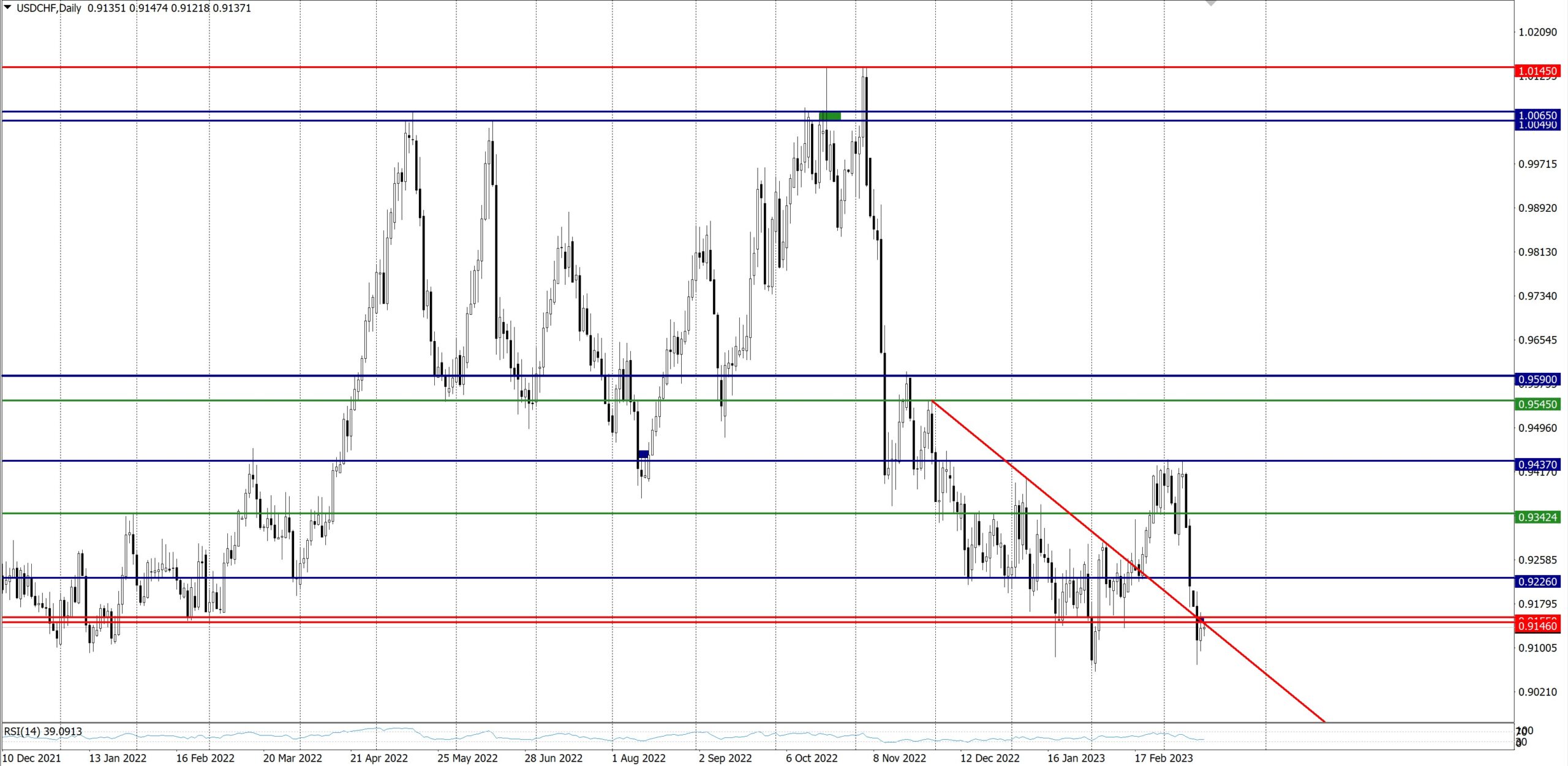The image size is (1568, 766).
Task: Click the blue 0.92260 price label
Action: [x=1537, y=581]
